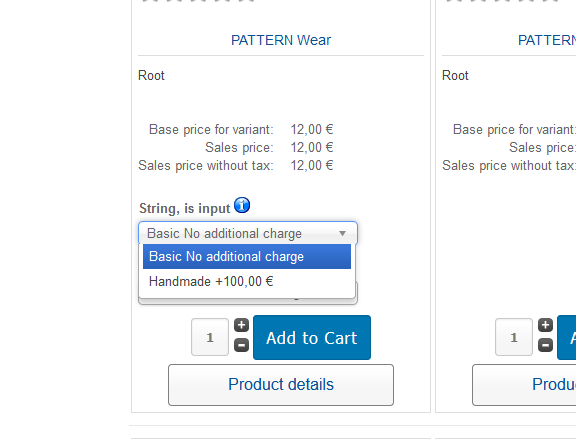
Task: Open Product details for PATTERN Wear
Action: point(281,385)
